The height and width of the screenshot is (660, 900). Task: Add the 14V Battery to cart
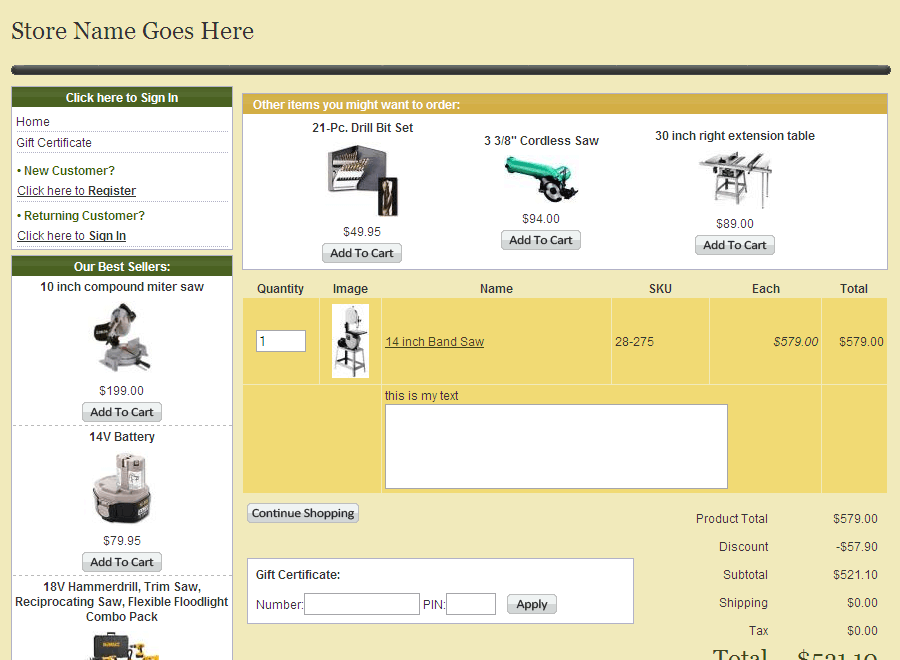pos(122,562)
